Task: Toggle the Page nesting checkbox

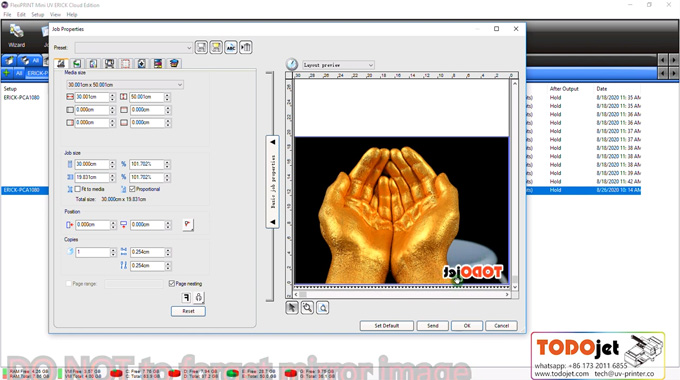Action: 172,284
